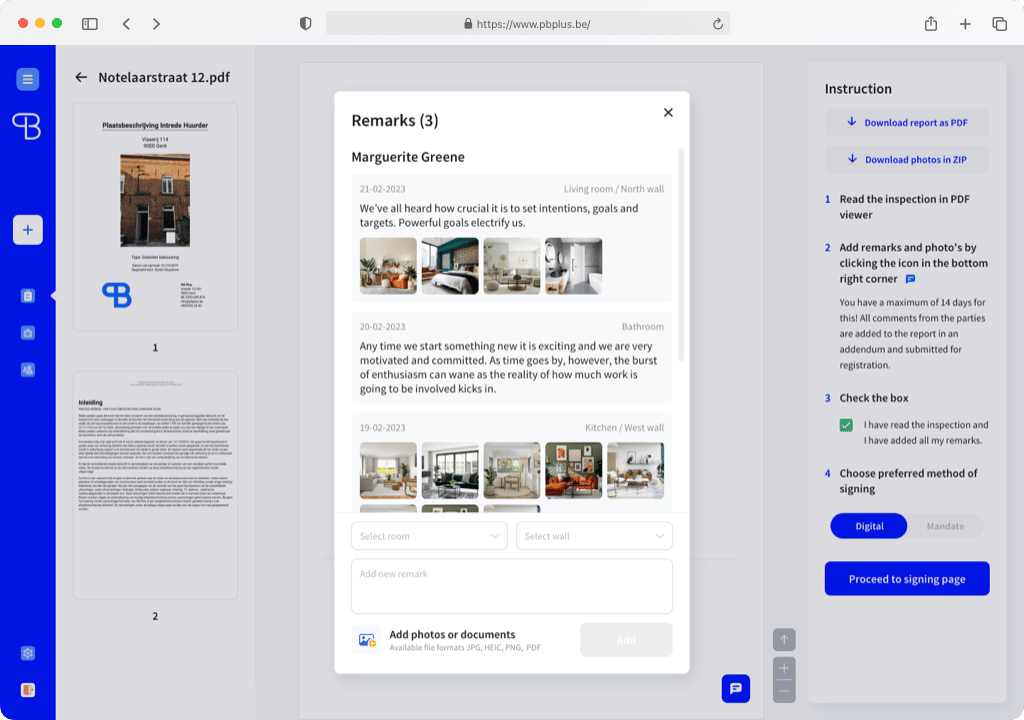Viewport: 1024px width, 720px height.
Task: Open third photo in Living room remark
Action: pyautogui.click(x=511, y=266)
